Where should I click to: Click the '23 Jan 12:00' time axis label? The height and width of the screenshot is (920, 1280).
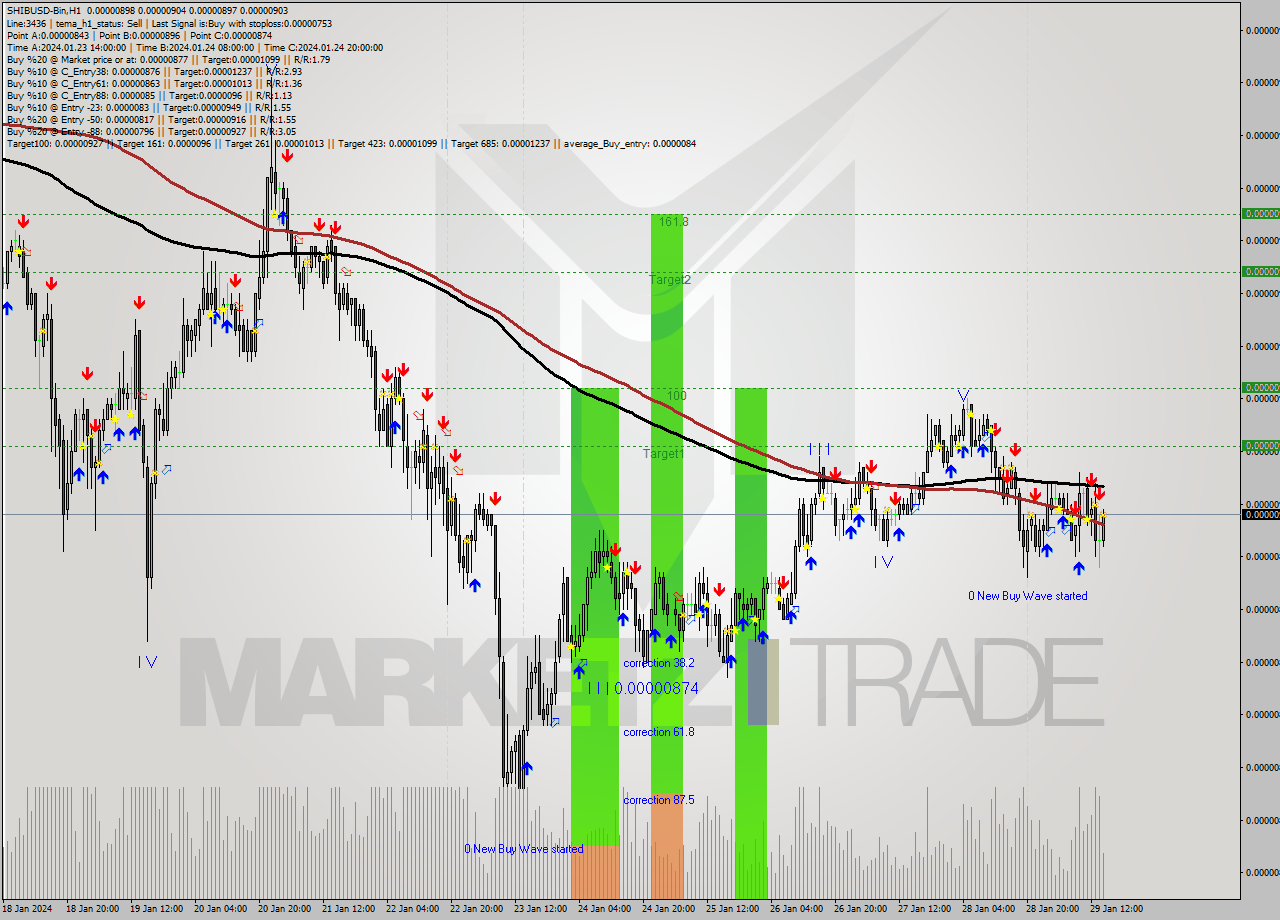(542, 909)
